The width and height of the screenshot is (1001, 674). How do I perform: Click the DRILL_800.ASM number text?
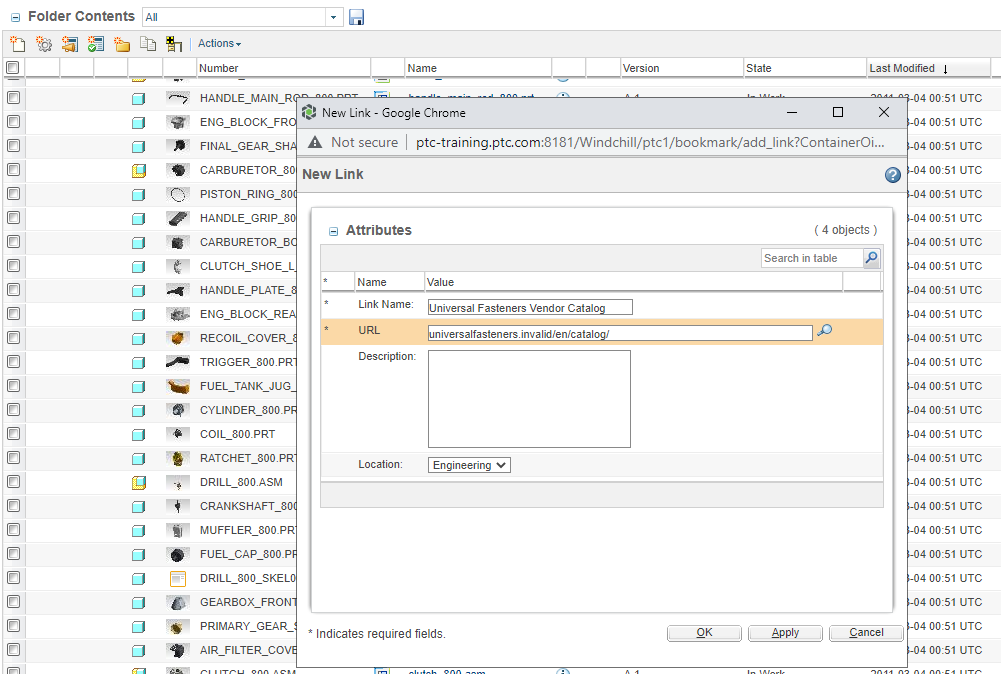[x=241, y=482]
